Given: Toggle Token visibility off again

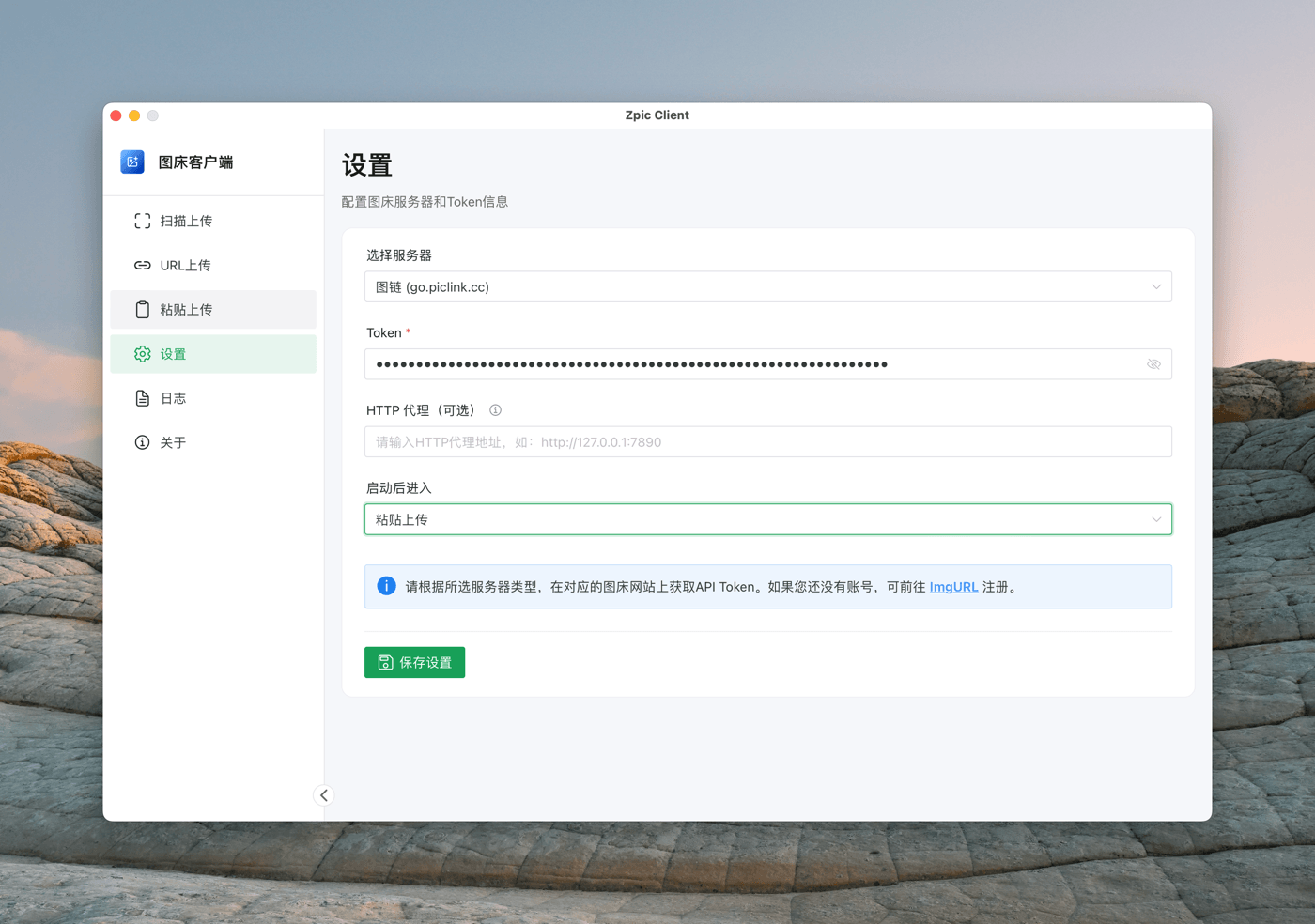Looking at the screenshot, I should tap(1153, 363).
